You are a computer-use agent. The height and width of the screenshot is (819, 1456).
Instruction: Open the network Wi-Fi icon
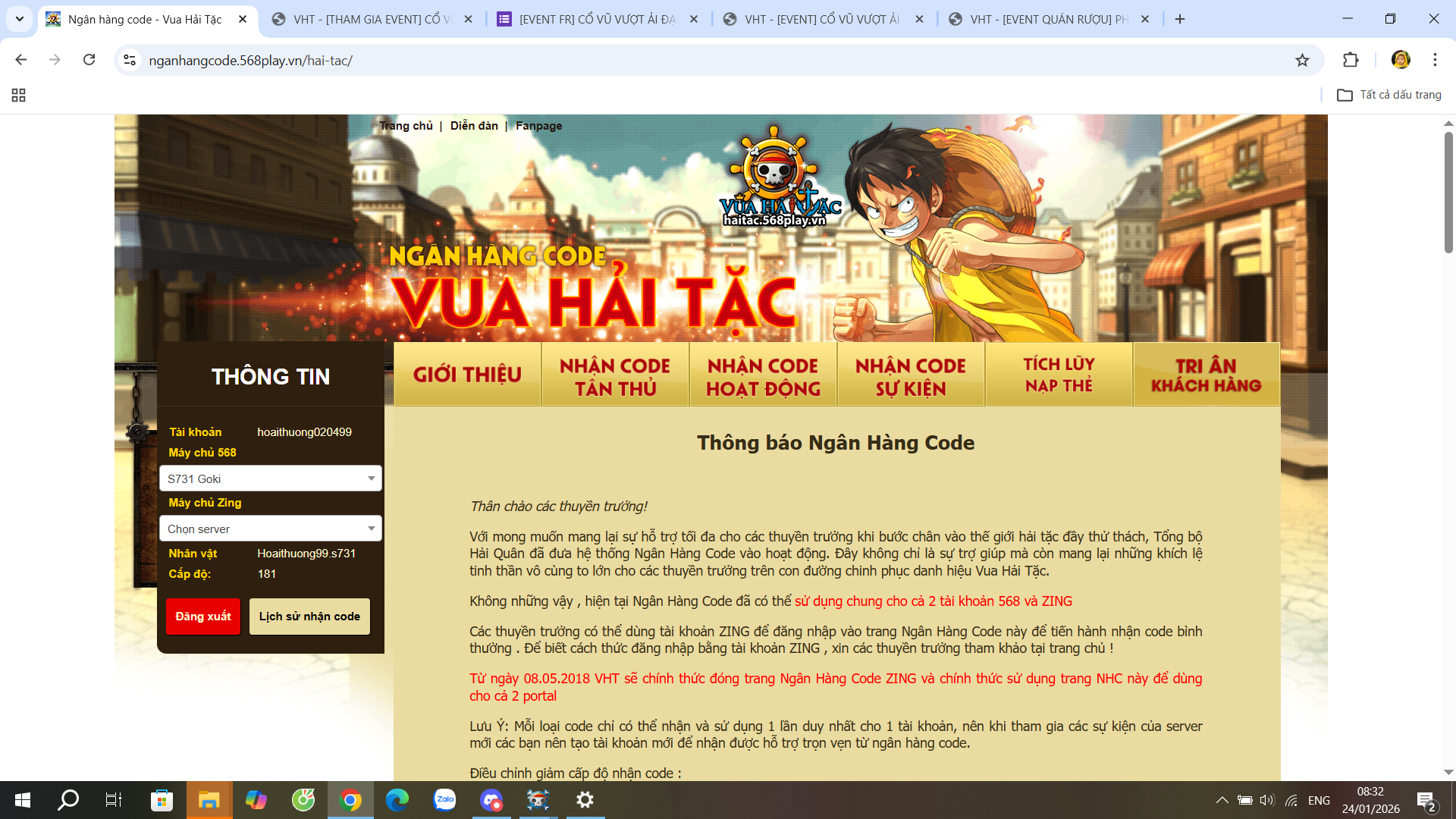1291,800
